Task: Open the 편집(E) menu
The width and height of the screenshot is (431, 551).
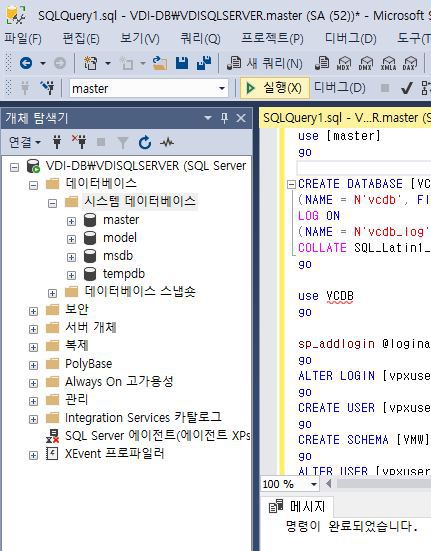Action: point(81,38)
